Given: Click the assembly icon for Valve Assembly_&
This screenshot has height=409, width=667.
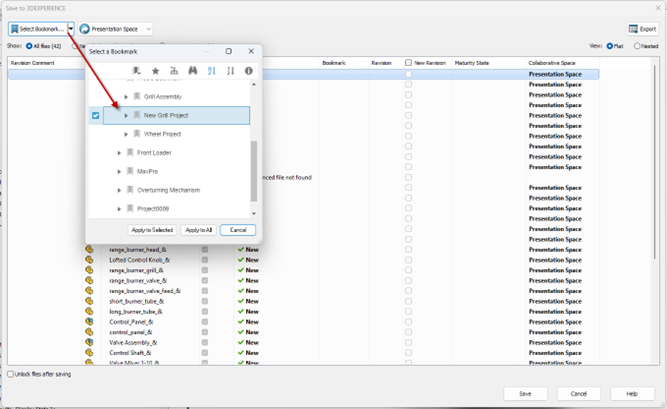Looking at the screenshot, I should click(x=89, y=342).
